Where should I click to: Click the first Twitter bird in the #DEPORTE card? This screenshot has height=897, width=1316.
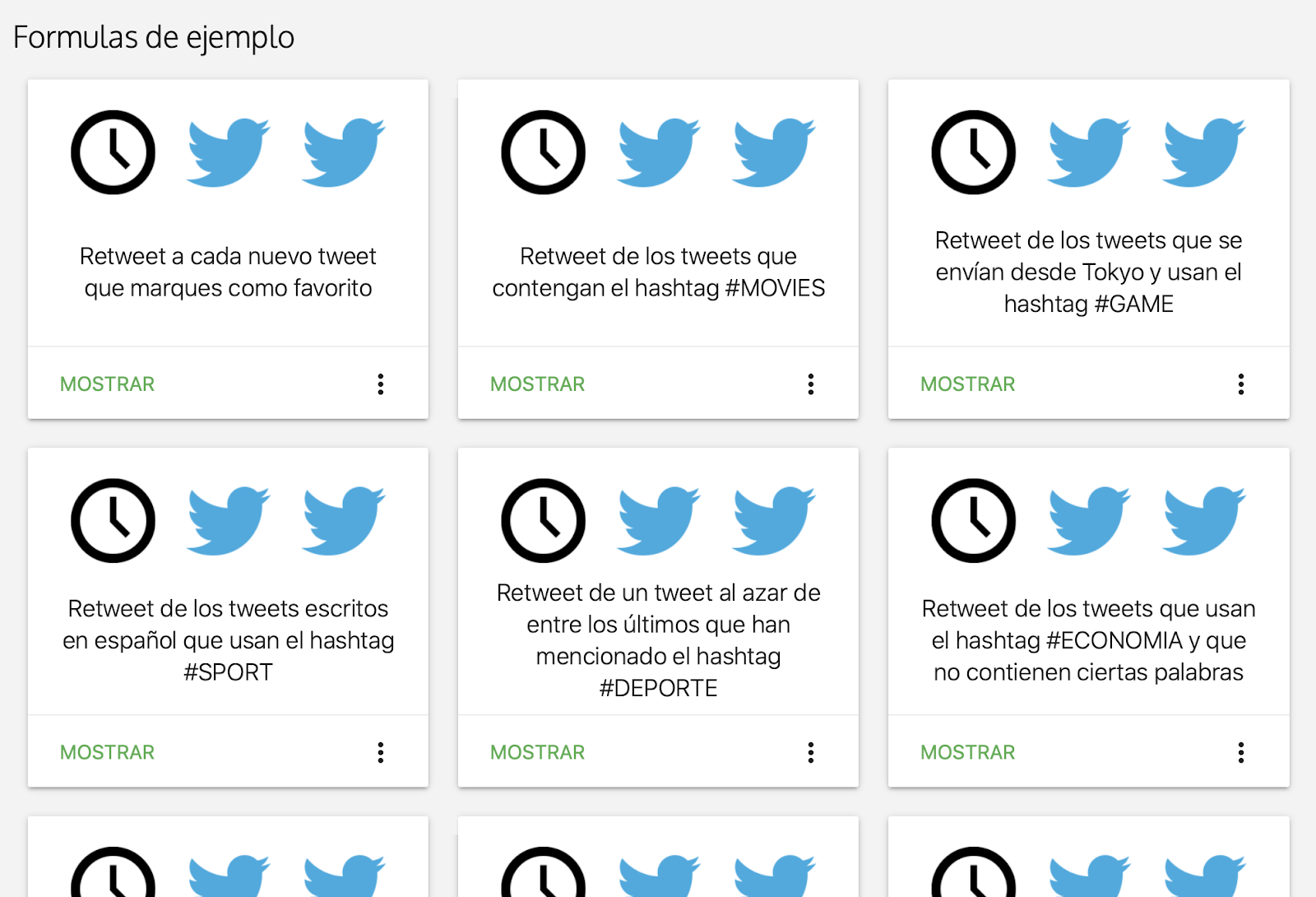659,521
